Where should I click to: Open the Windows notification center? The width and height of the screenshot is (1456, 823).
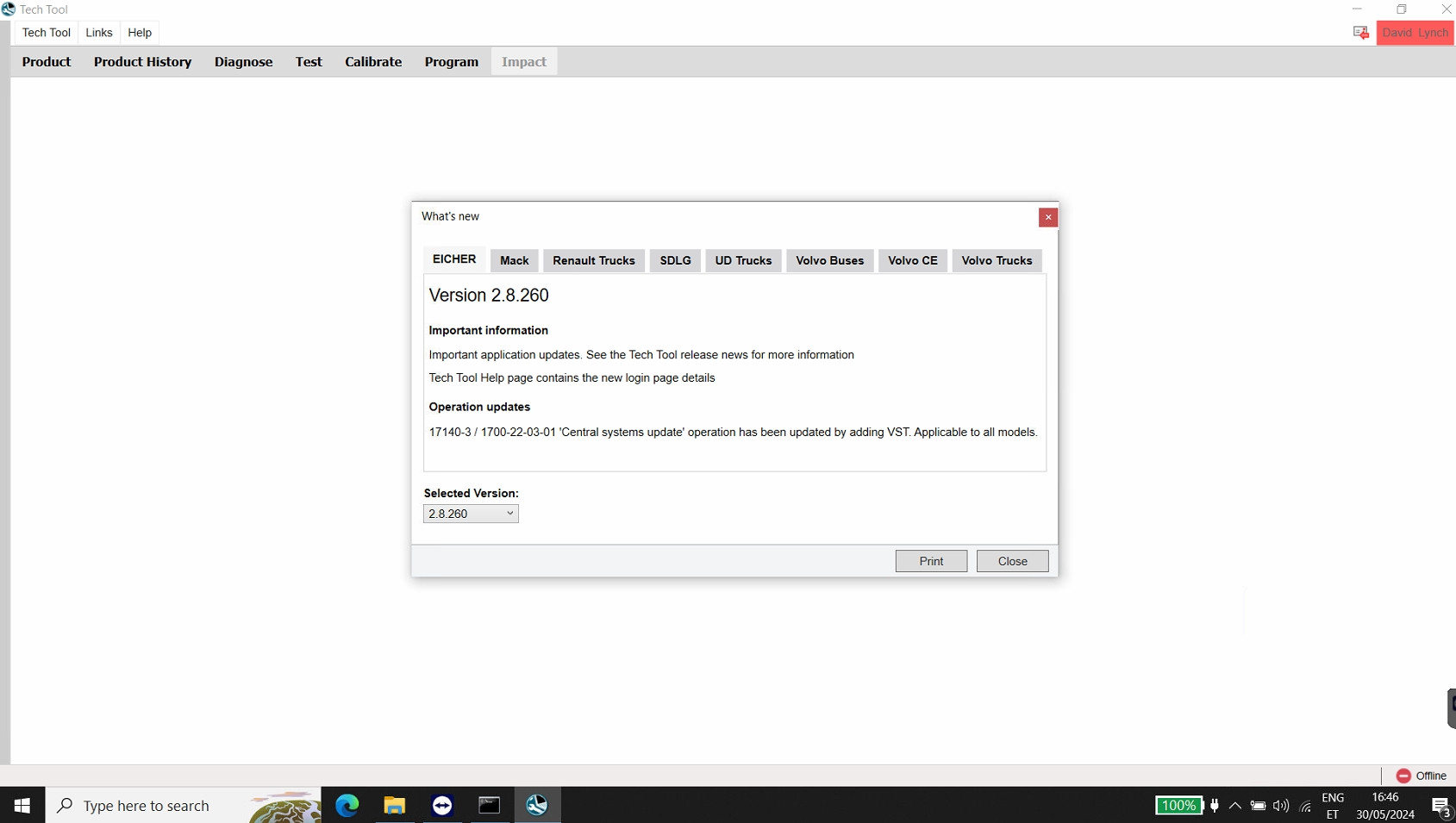pyautogui.click(x=1440, y=806)
